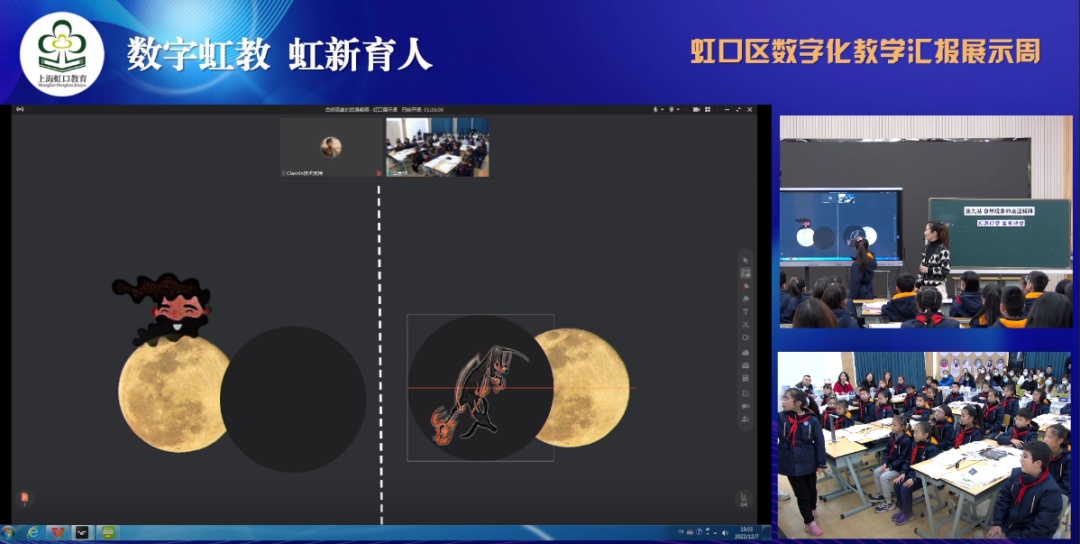Image resolution: width=1080 pixels, height=544 pixels.
Task: Select the dark circle beside the left moon
Action: (x=293, y=399)
